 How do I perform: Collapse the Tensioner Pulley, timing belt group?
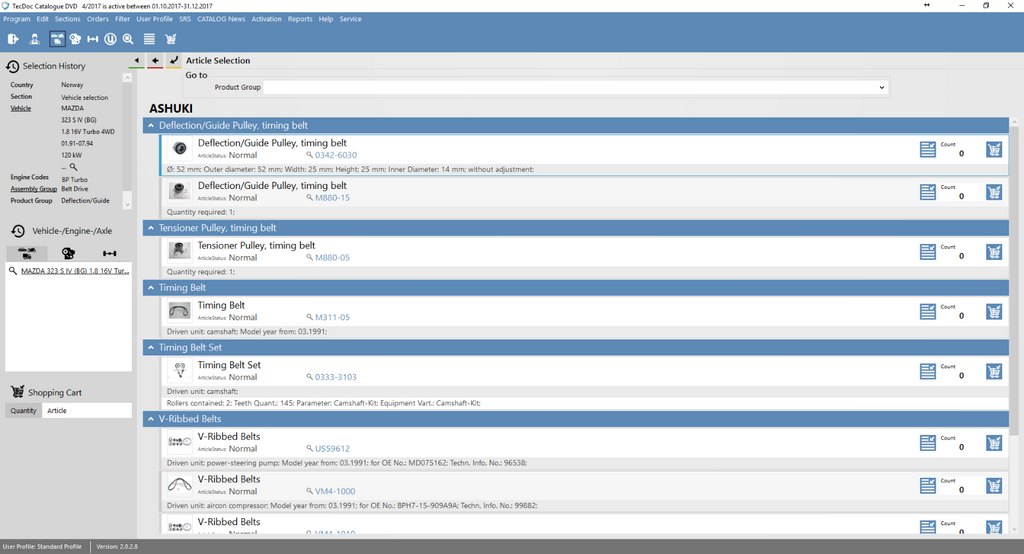tap(151, 228)
